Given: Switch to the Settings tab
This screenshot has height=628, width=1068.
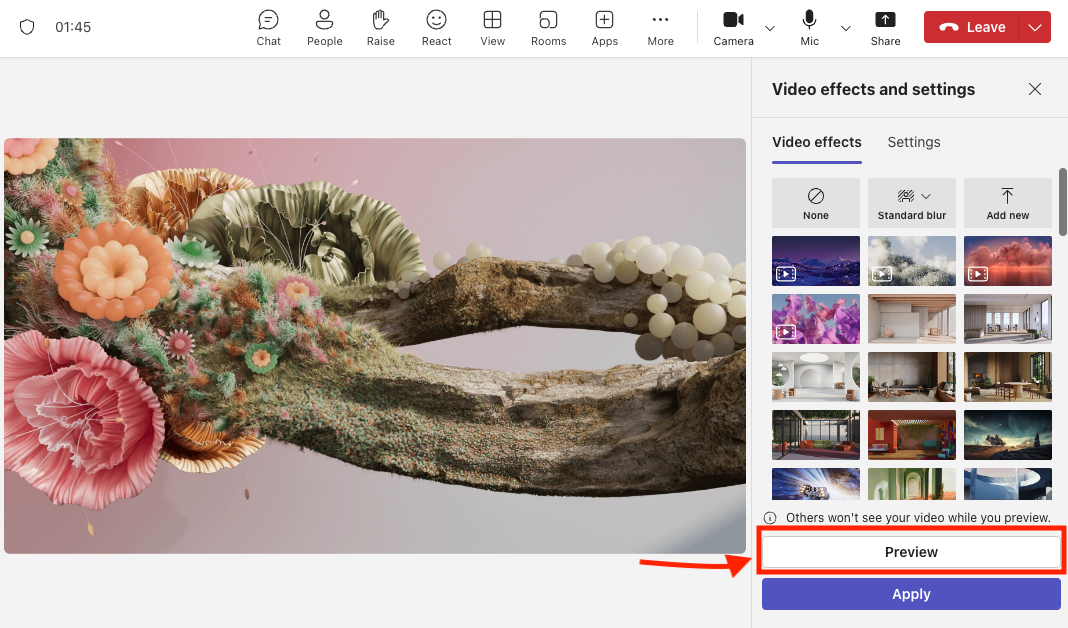Looking at the screenshot, I should click(x=913, y=142).
